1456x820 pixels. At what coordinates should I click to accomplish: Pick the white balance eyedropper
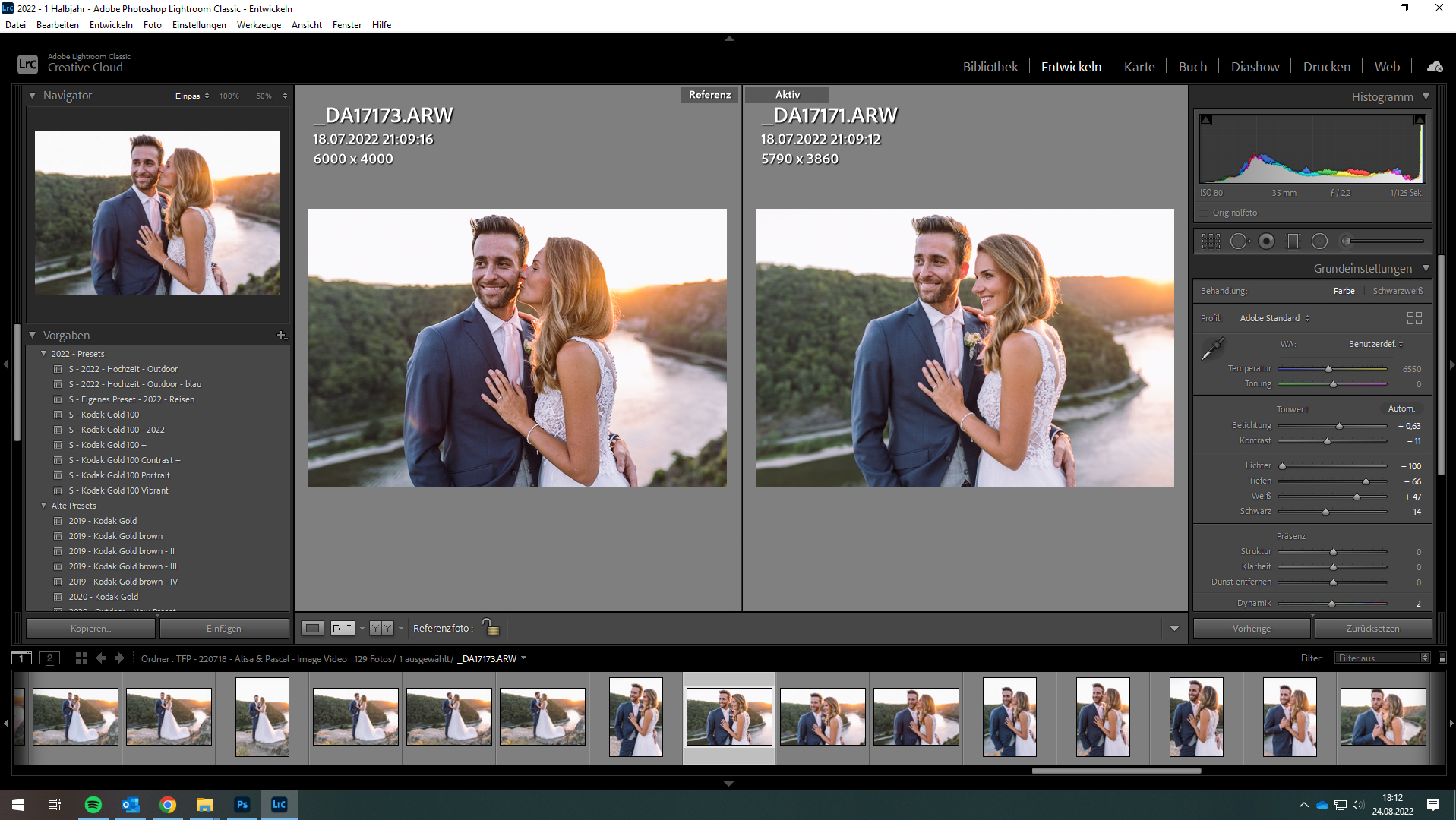click(1212, 349)
